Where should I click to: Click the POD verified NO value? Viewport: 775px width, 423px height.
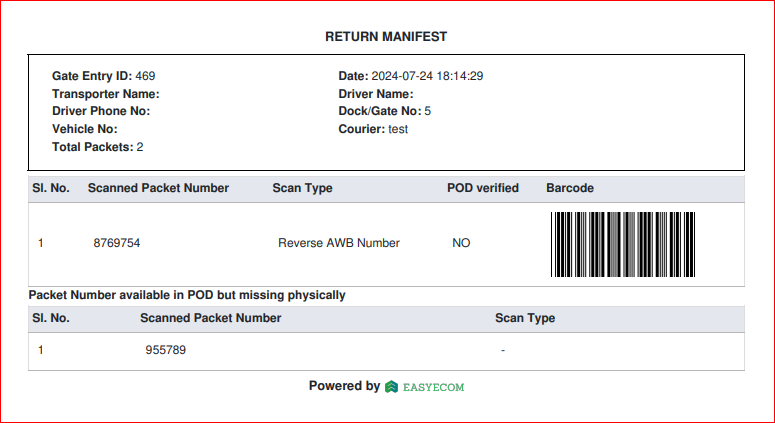(461, 243)
